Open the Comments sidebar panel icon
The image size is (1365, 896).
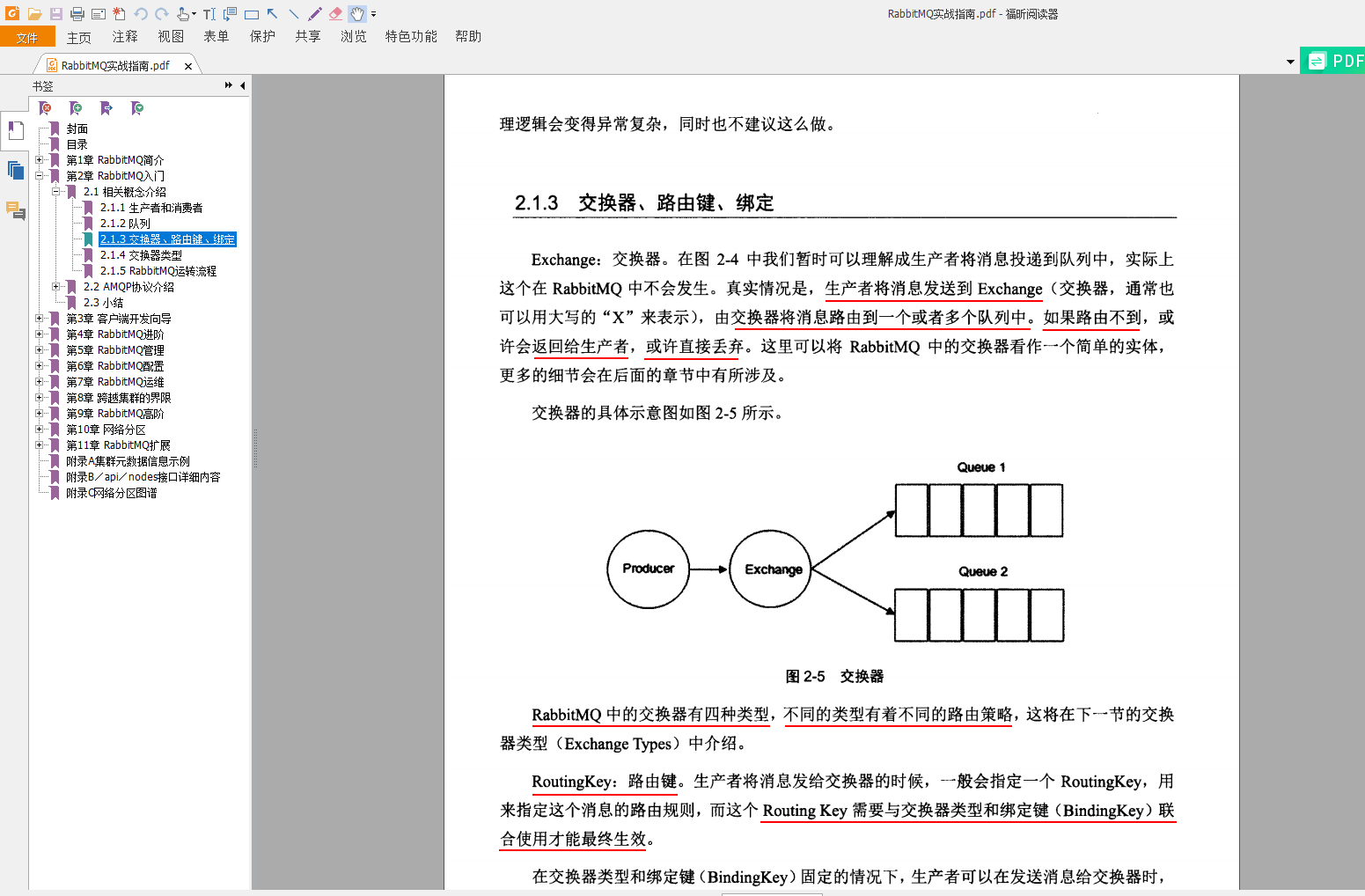tap(16, 210)
